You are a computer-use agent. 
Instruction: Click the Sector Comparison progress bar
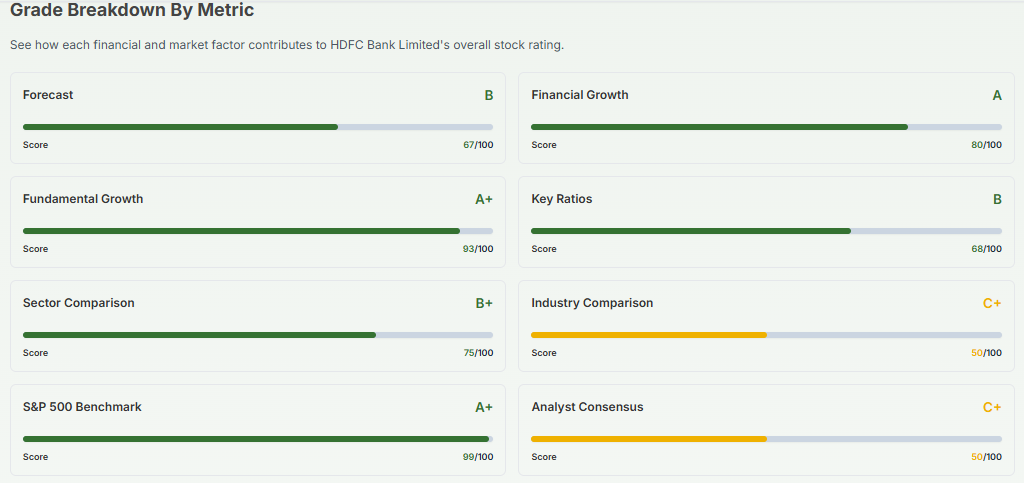pyautogui.click(x=258, y=335)
